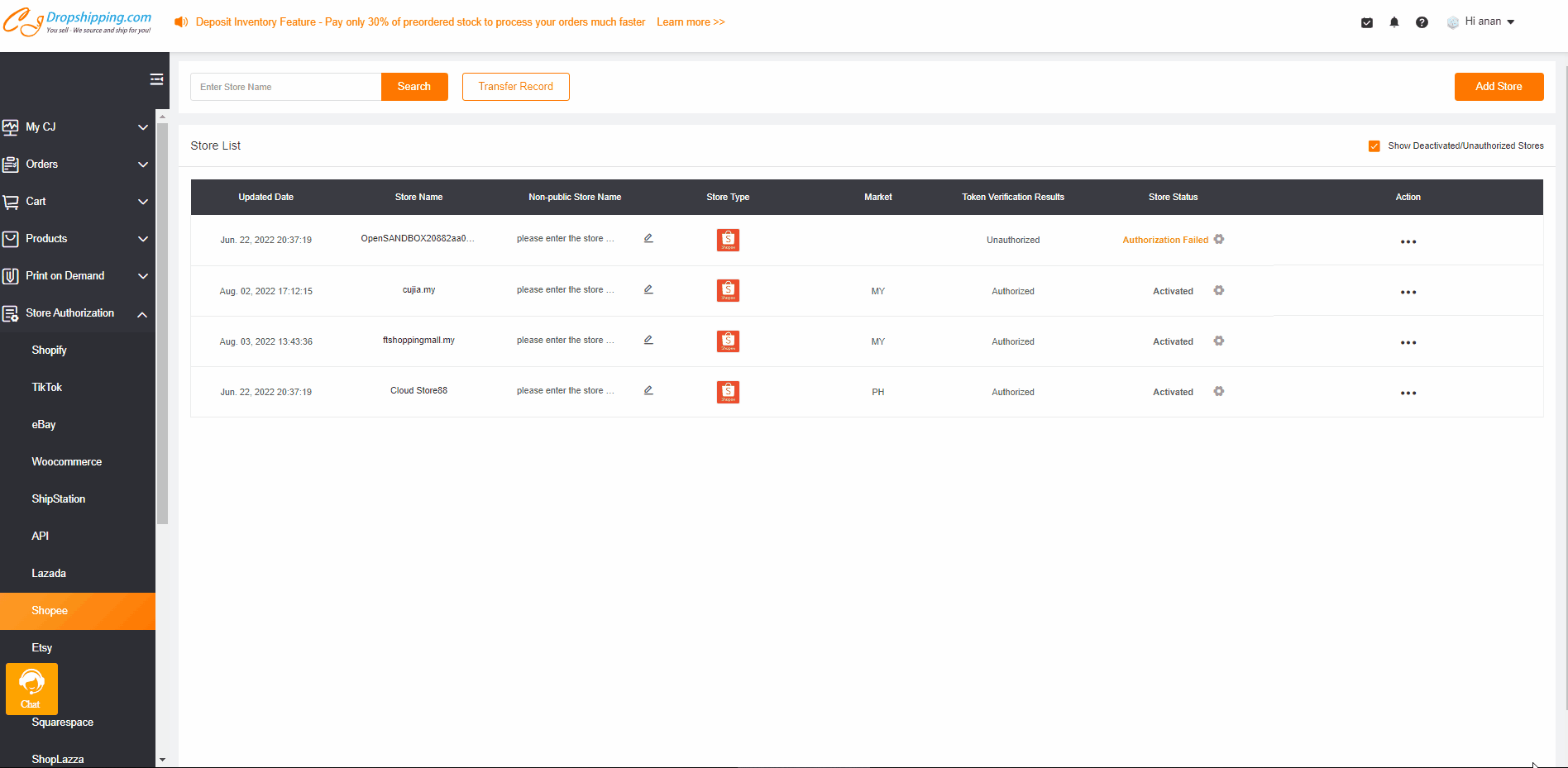The image size is (1568, 768).
Task: Click the Add Store button
Action: tap(1499, 87)
